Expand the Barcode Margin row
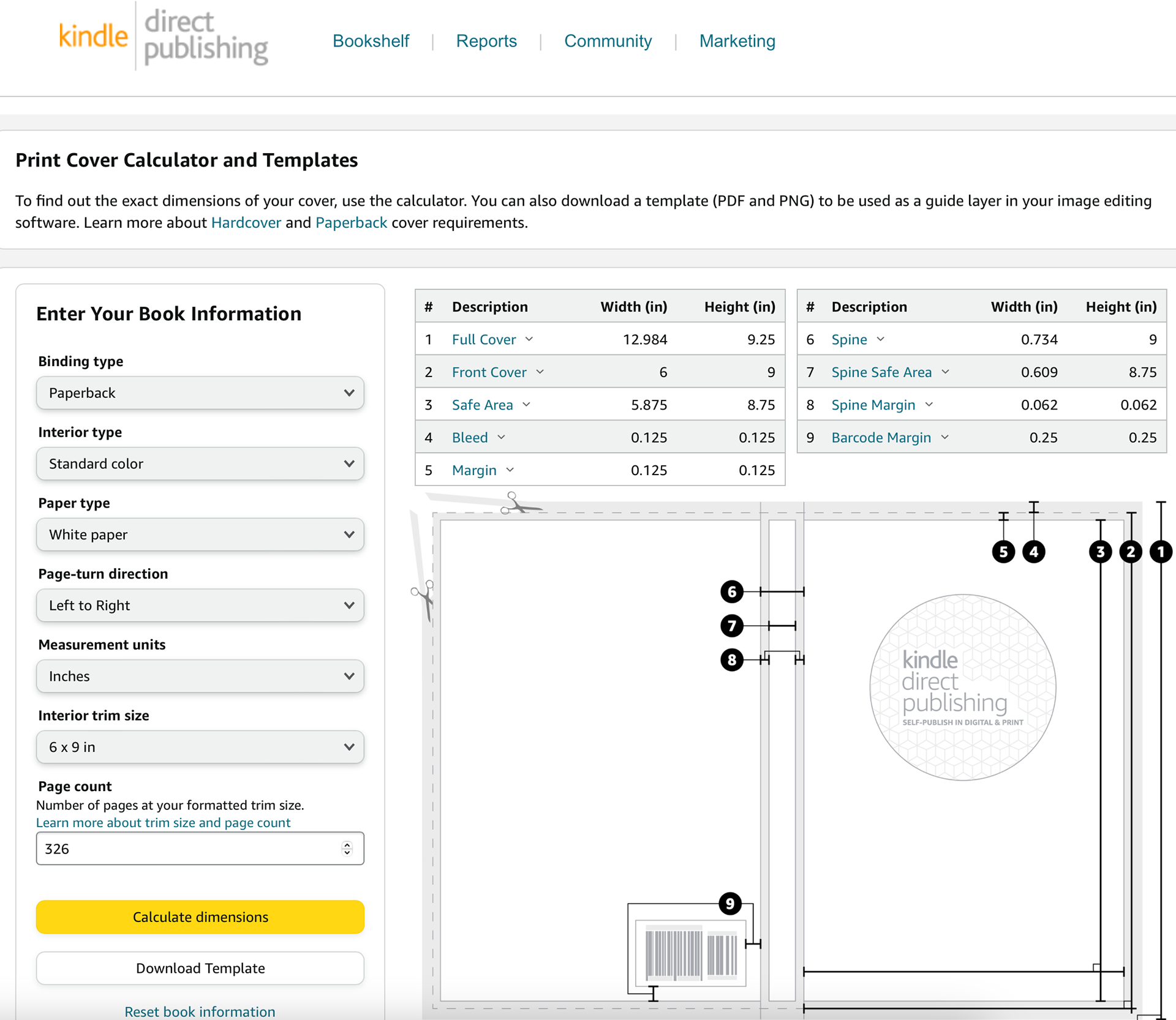Viewport: 1176px width, 1020px height. pyautogui.click(x=891, y=437)
